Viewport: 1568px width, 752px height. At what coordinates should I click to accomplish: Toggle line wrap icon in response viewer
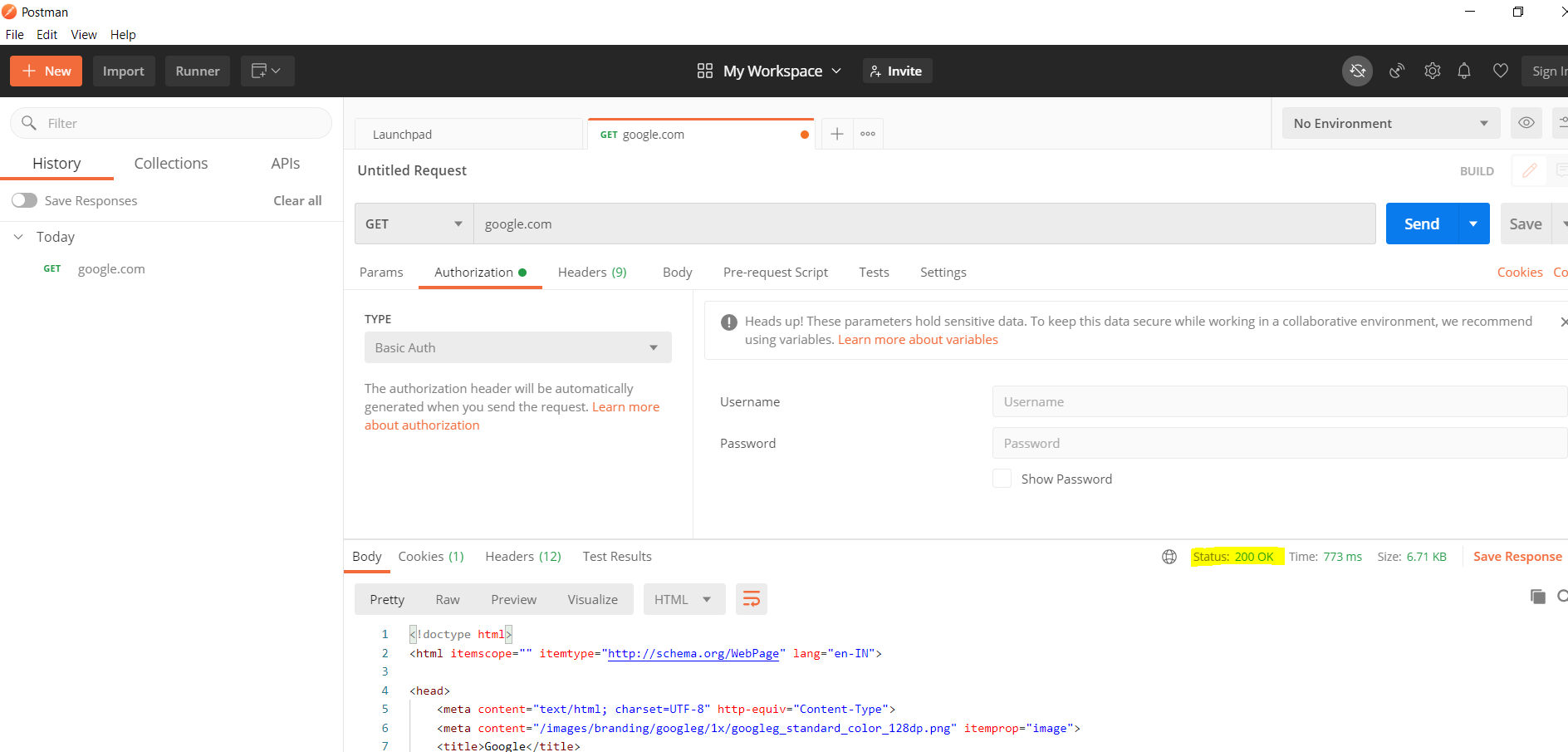(751, 599)
